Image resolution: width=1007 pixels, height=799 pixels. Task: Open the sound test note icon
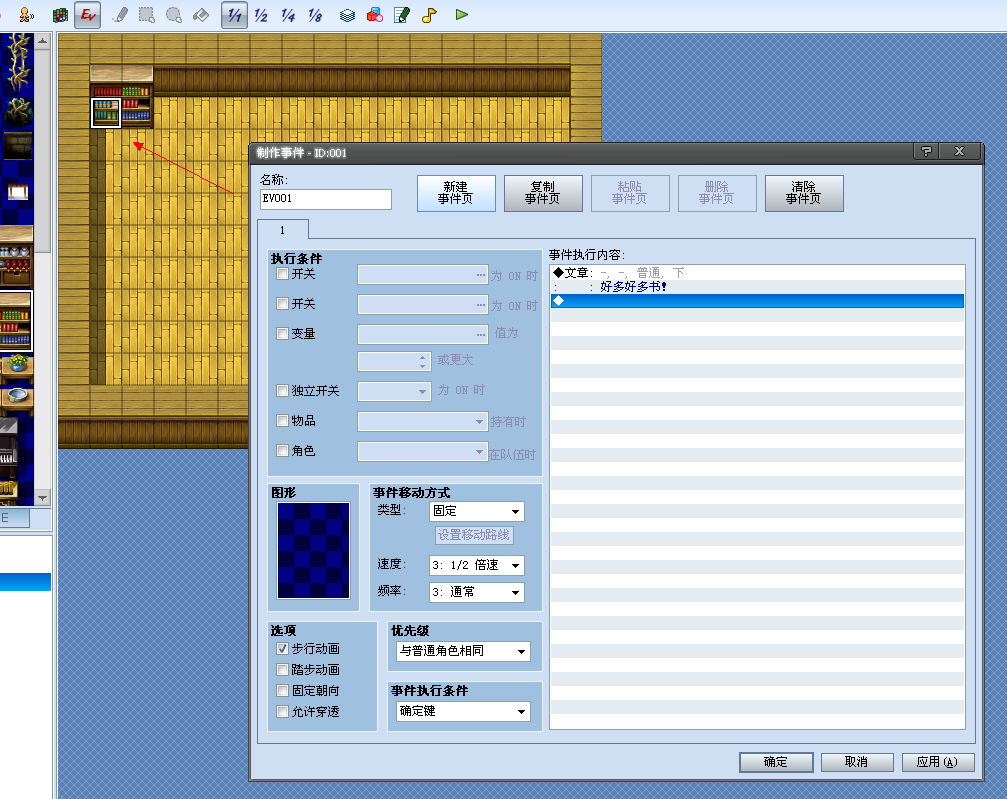[x=429, y=14]
